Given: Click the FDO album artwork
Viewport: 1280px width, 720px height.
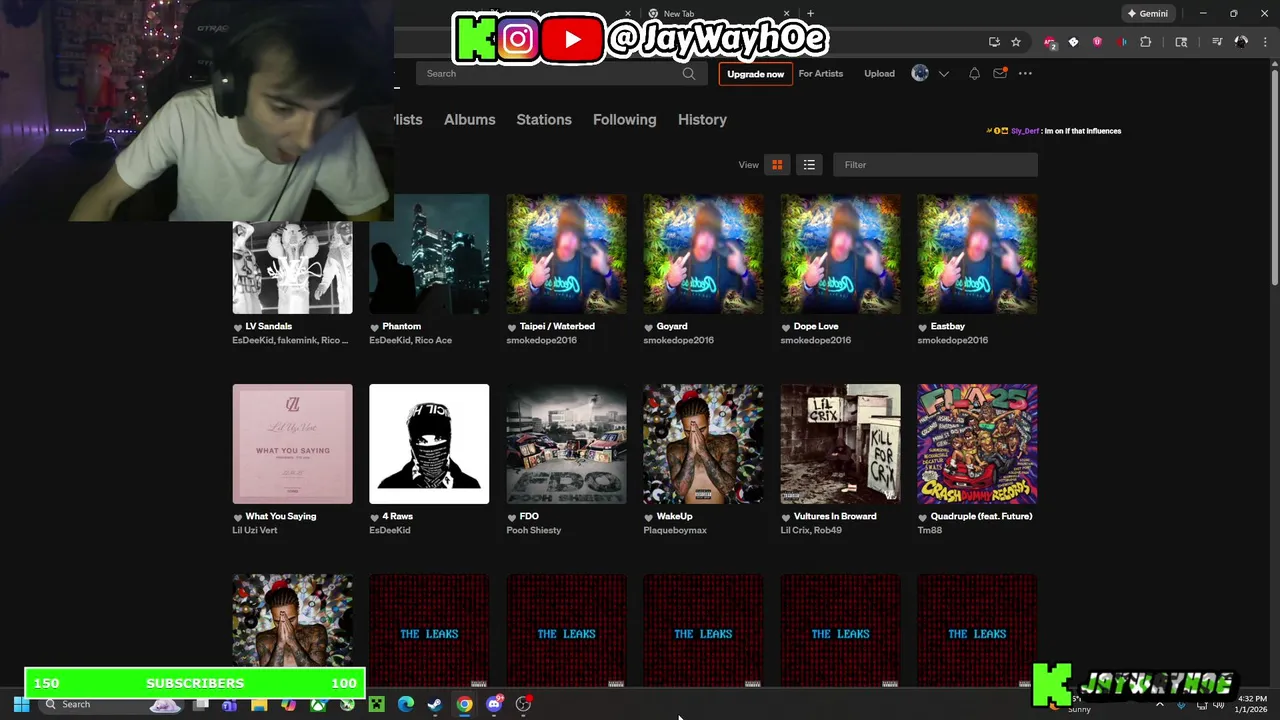Looking at the screenshot, I should click(566, 444).
